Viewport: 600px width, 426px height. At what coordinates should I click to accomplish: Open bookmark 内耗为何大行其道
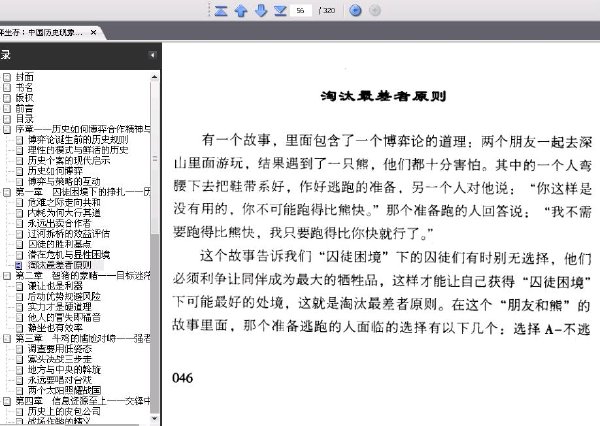click(64, 213)
